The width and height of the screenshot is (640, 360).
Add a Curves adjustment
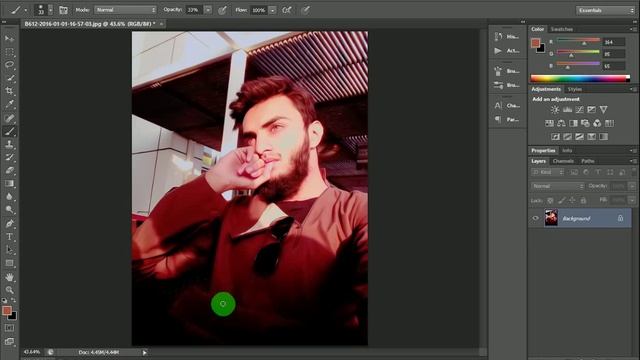pos(580,110)
